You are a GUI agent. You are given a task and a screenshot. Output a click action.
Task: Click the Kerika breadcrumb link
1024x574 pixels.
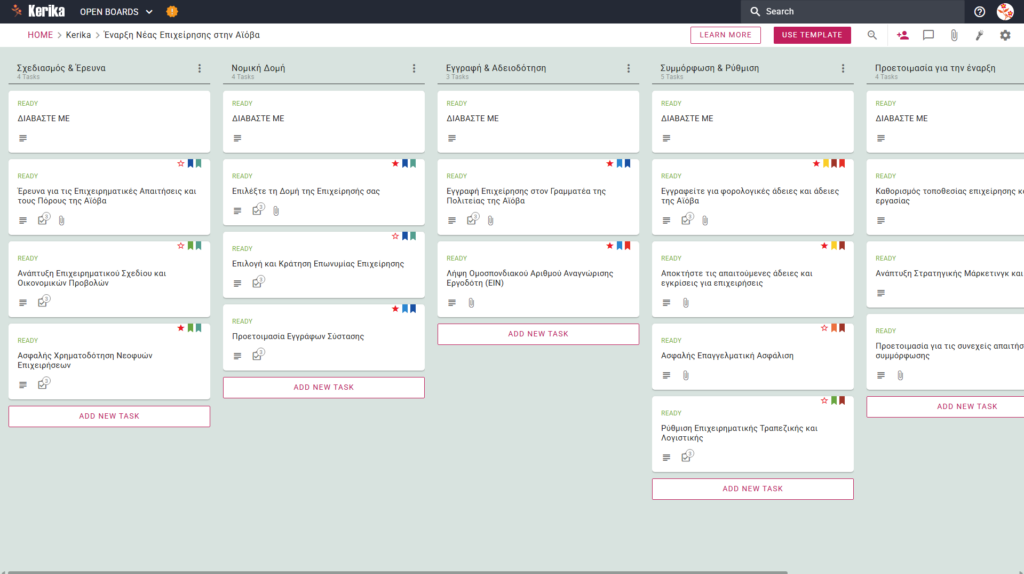click(78, 35)
